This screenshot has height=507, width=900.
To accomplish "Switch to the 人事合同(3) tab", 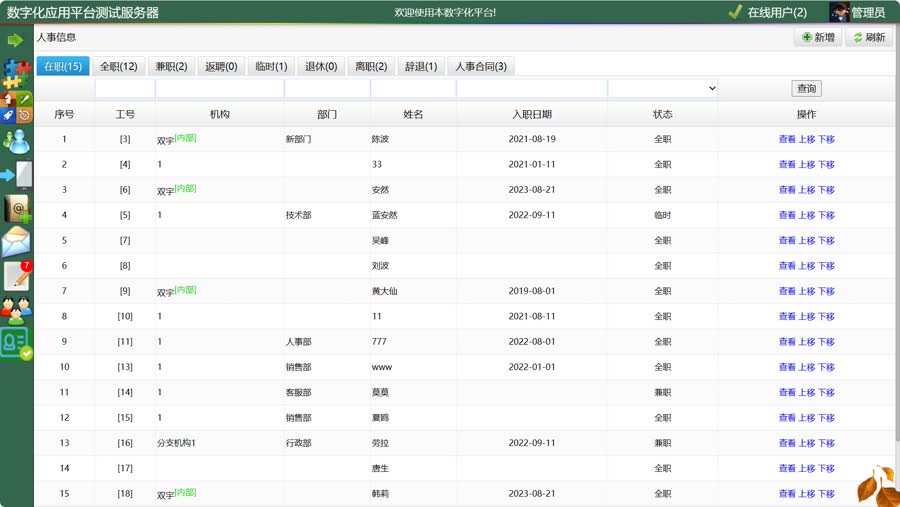I will (480, 67).
